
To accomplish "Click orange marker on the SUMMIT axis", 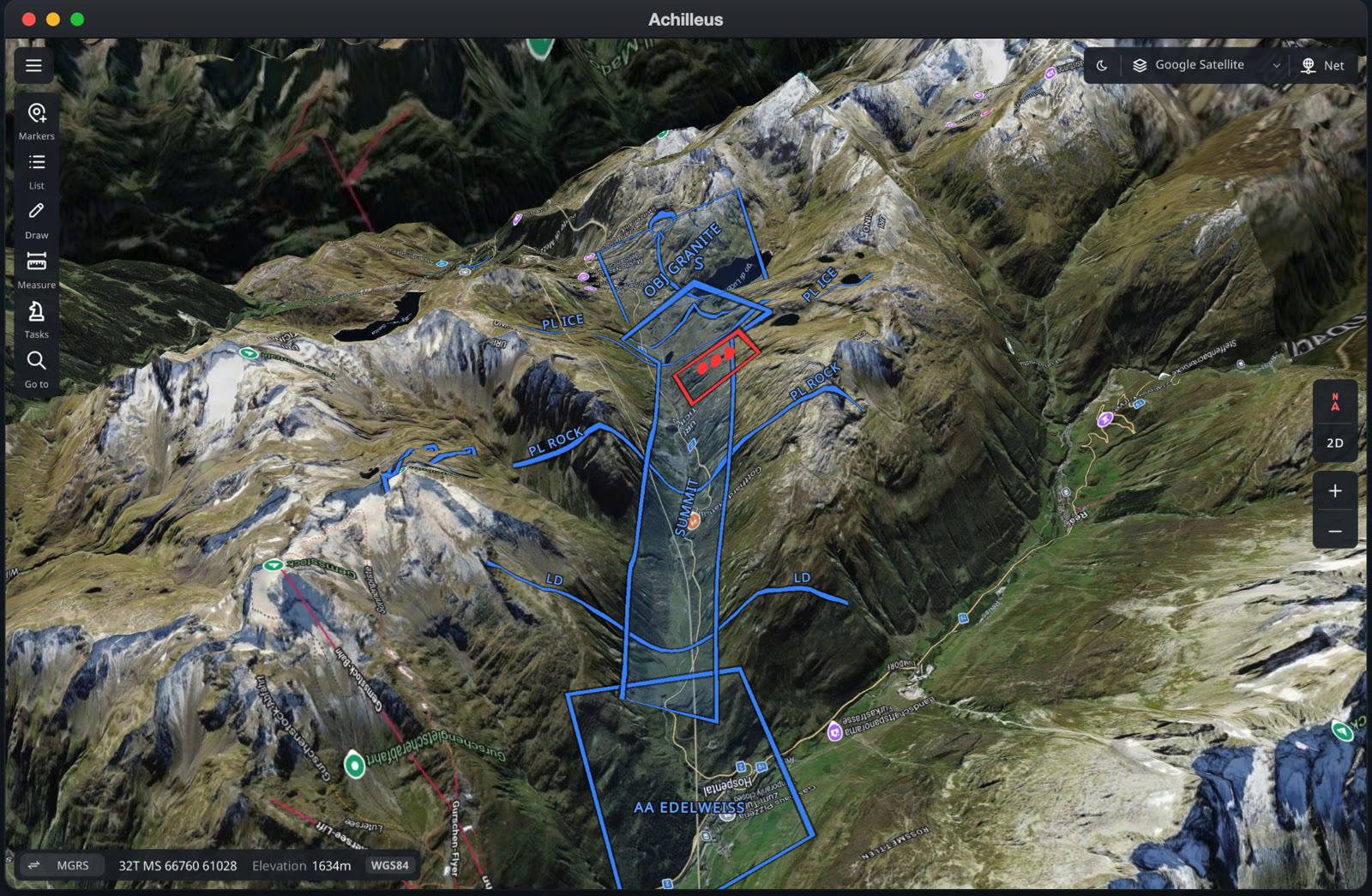I will pyautogui.click(x=694, y=520).
